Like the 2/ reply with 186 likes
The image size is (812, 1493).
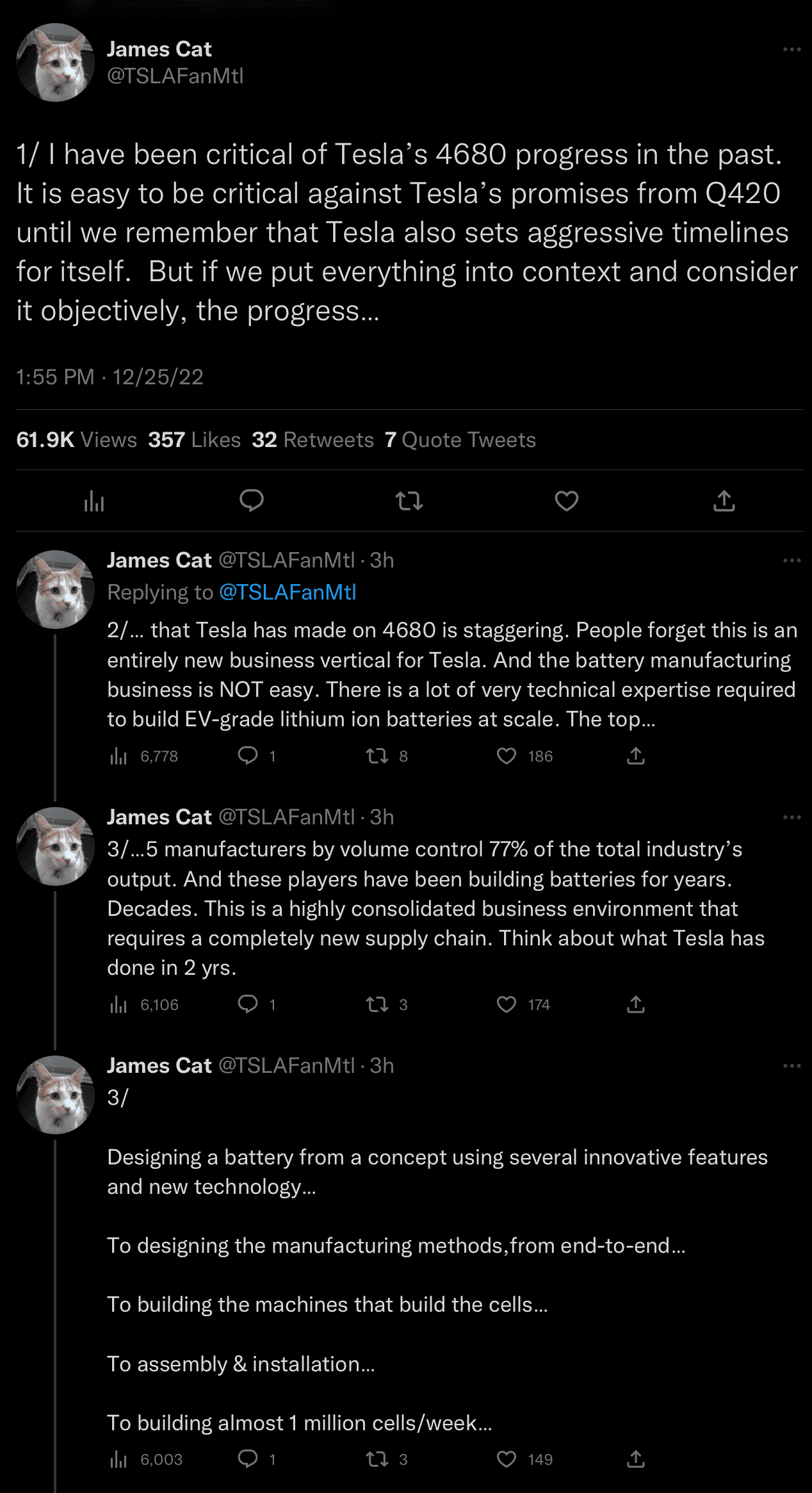(524, 756)
